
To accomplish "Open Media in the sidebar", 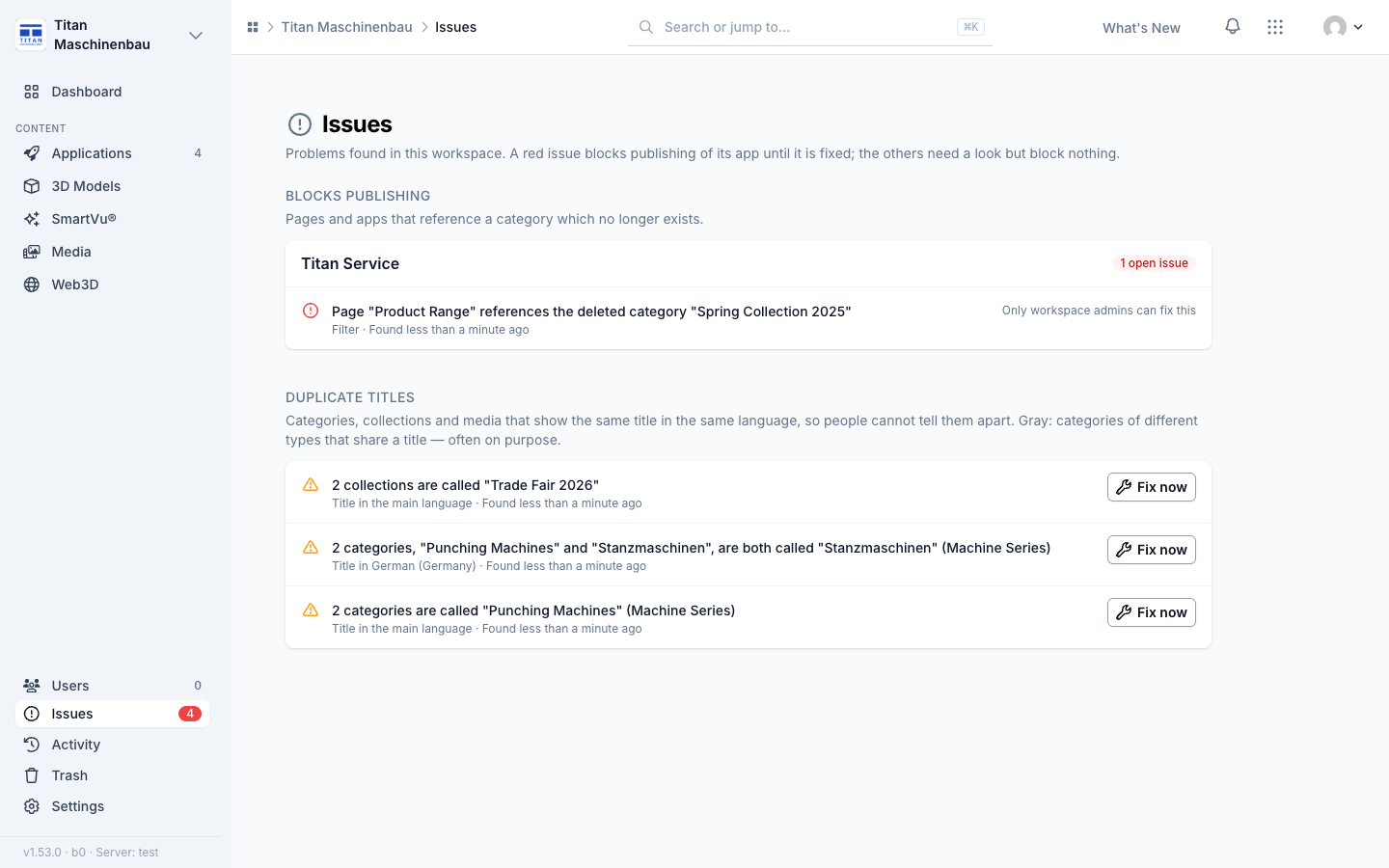I will point(112,252).
